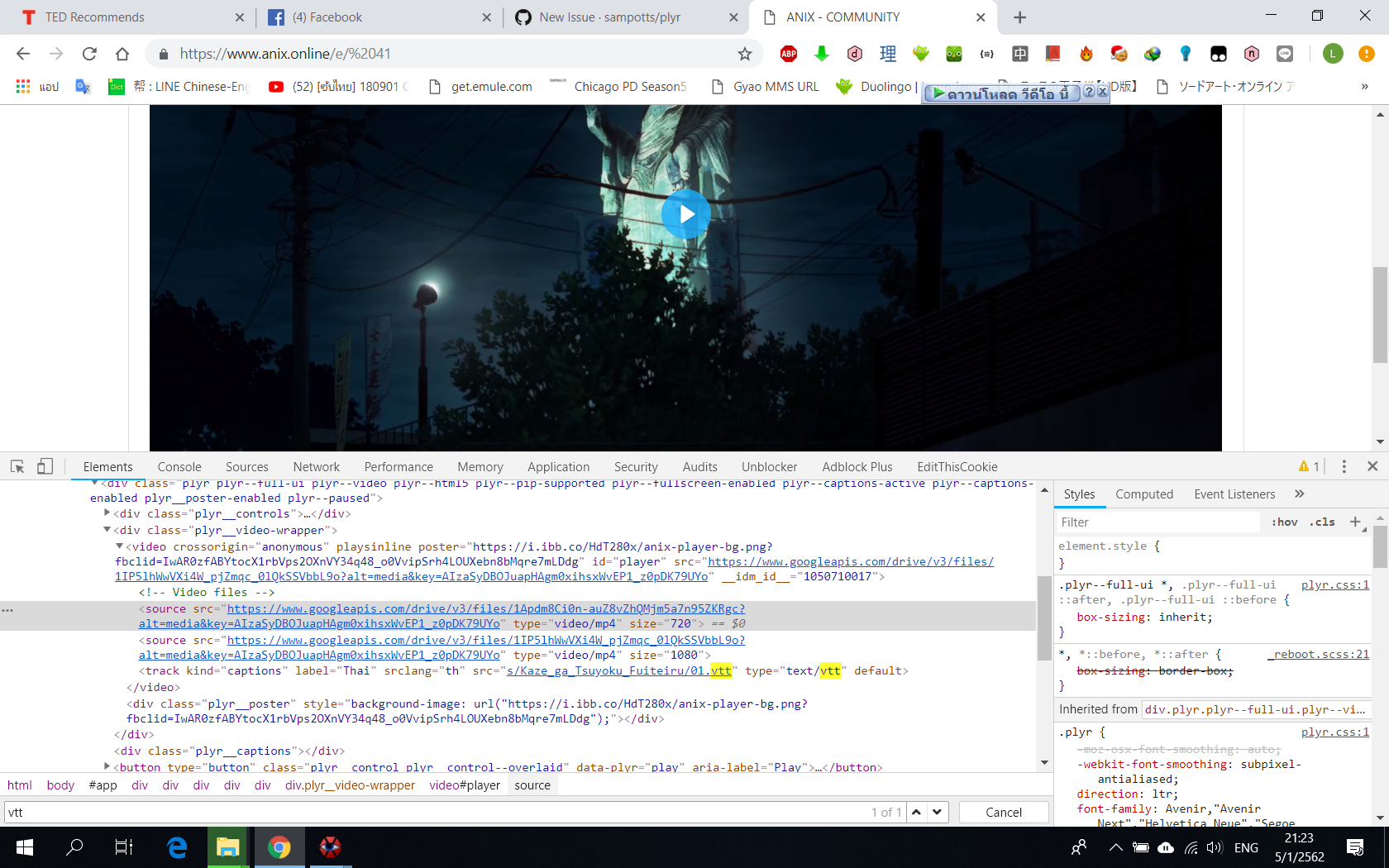This screenshot has width=1389, height=868.
Task: Switch to the Network tab
Action: [317, 467]
